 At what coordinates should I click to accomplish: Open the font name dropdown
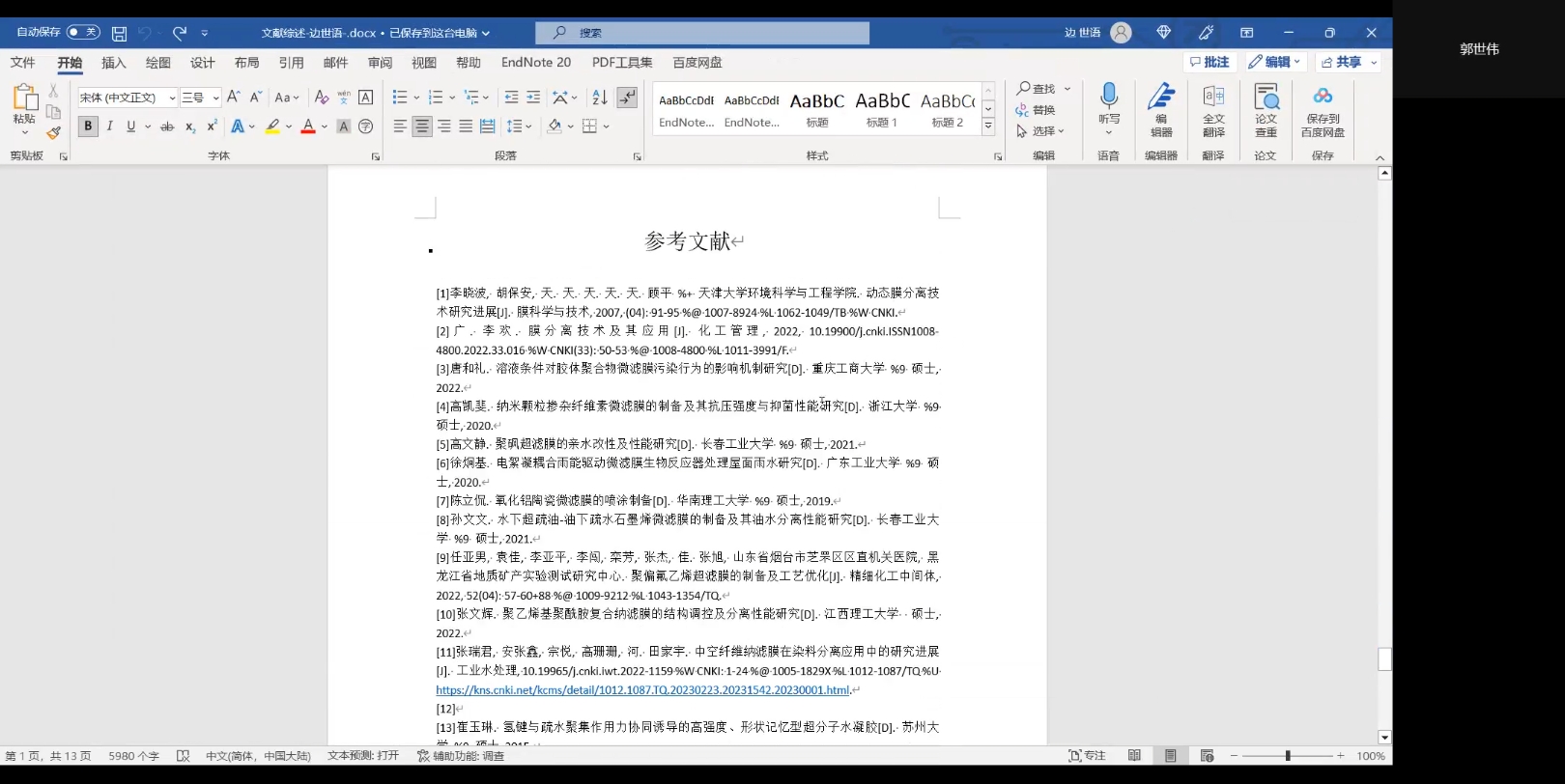172,98
